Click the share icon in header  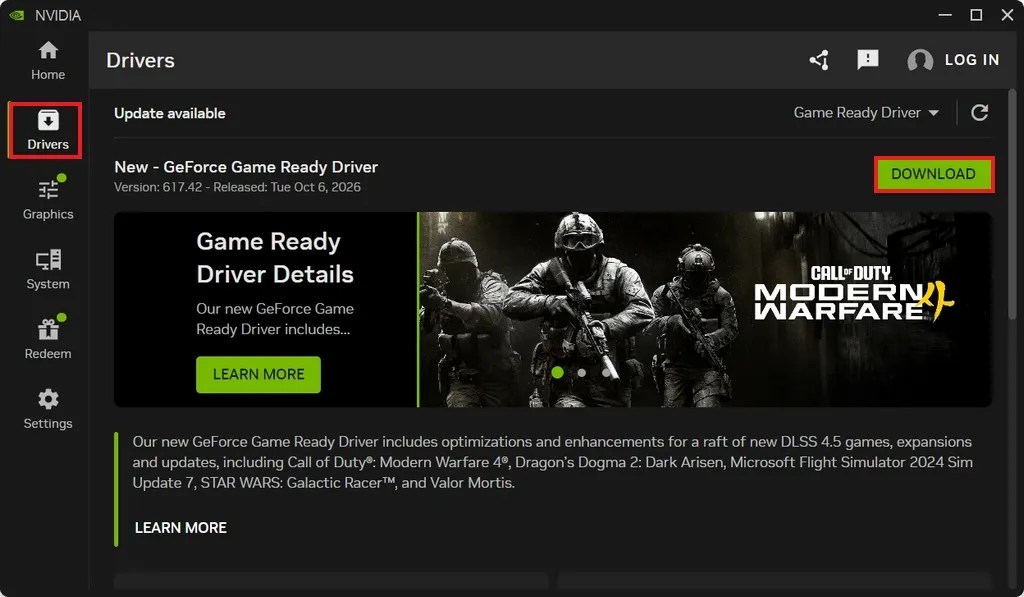(819, 60)
